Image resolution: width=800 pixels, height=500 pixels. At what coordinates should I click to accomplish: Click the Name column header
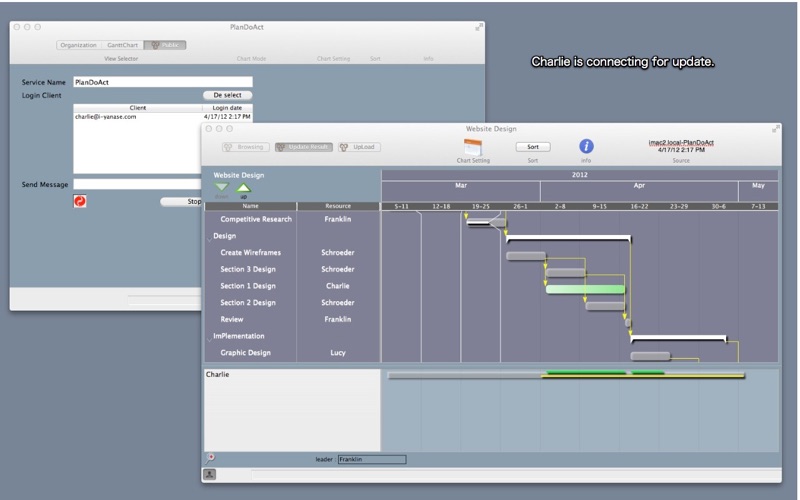pos(251,206)
